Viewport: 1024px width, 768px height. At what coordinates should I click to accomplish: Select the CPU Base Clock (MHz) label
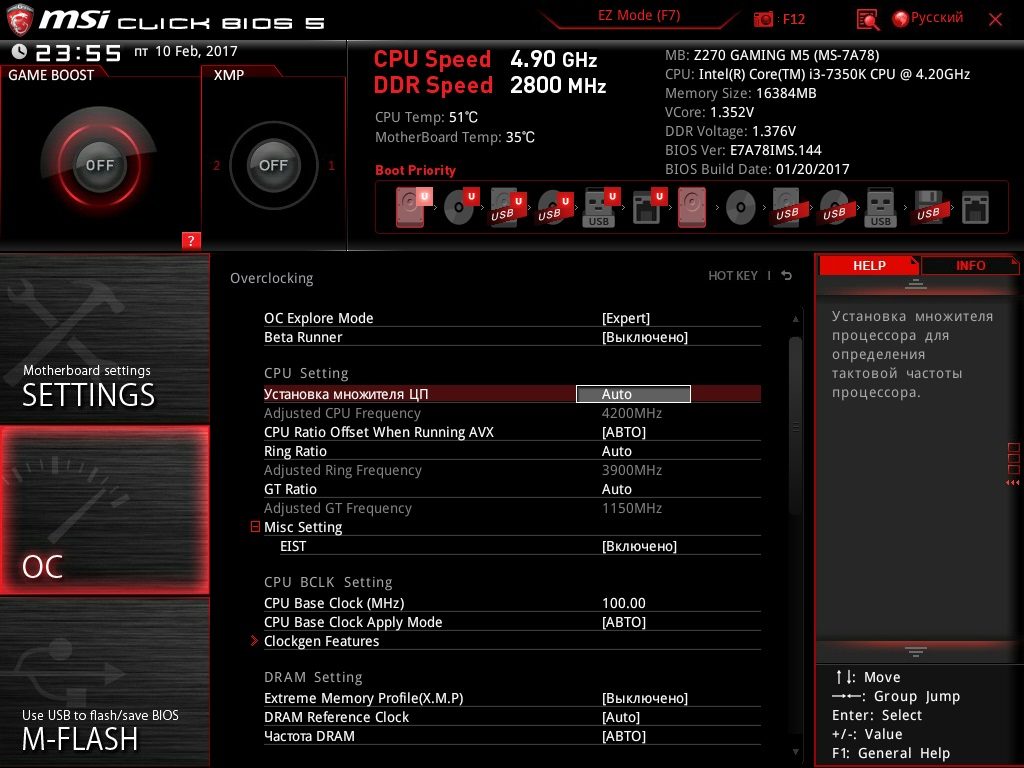point(334,603)
